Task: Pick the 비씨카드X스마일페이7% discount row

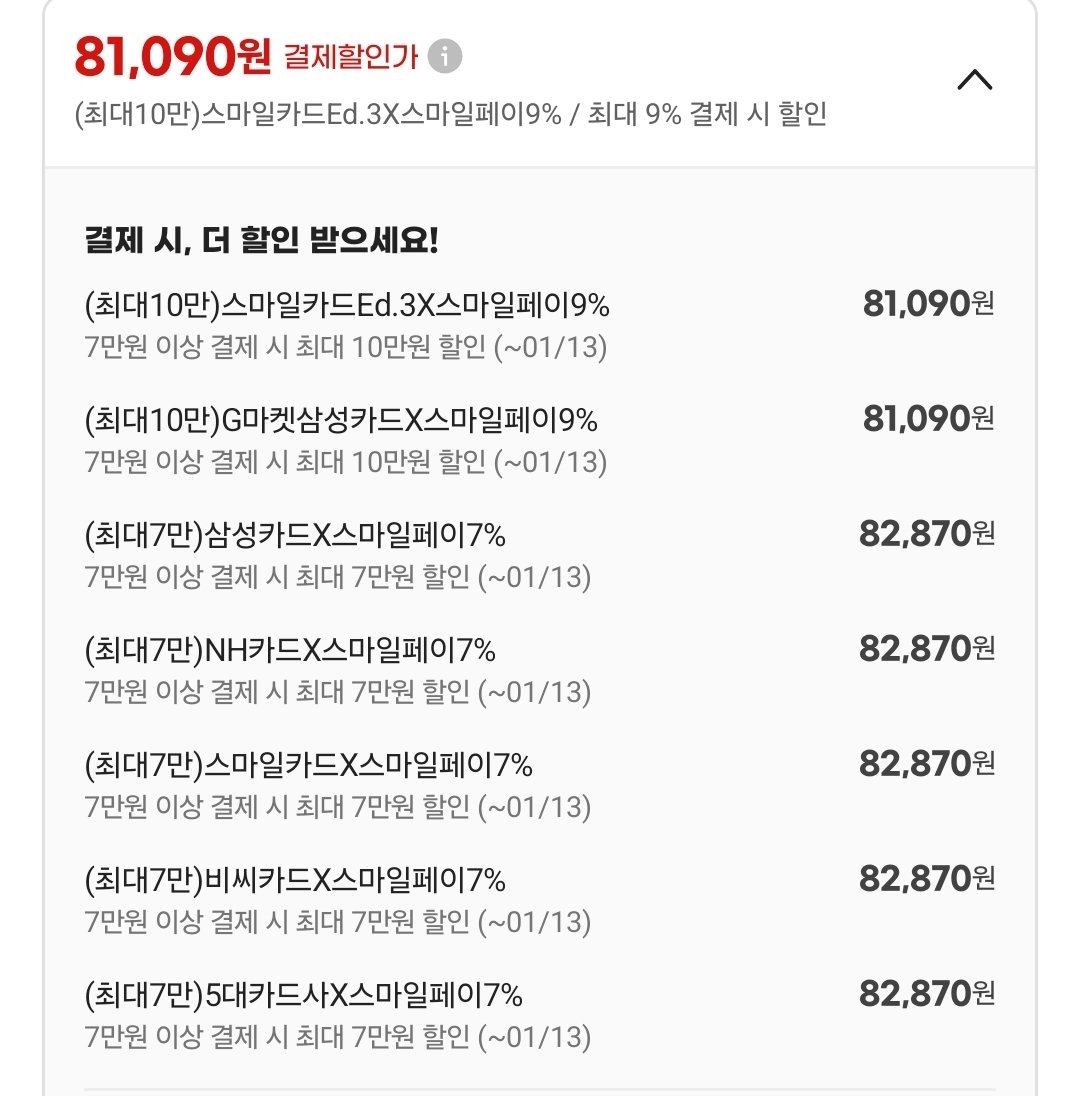Action: pos(296,880)
